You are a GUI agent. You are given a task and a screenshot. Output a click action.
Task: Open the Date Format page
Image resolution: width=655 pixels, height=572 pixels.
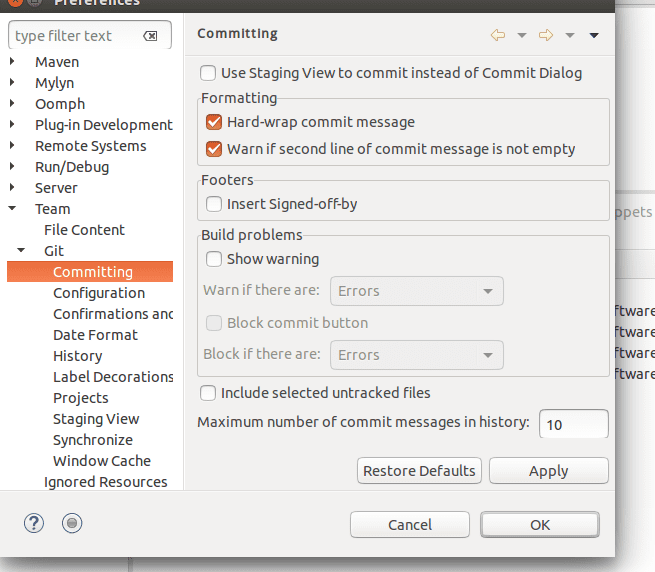(95, 335)
